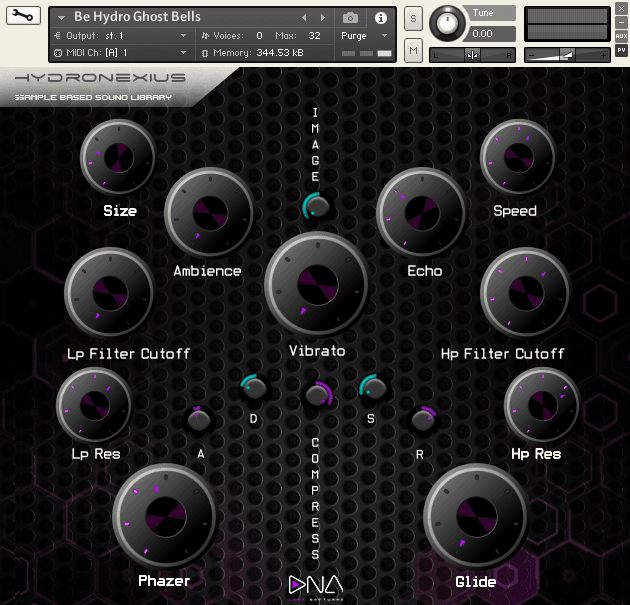Click the Hp Res knob
The width and height of the screenshot is (630, 605).
click(542, 405)
